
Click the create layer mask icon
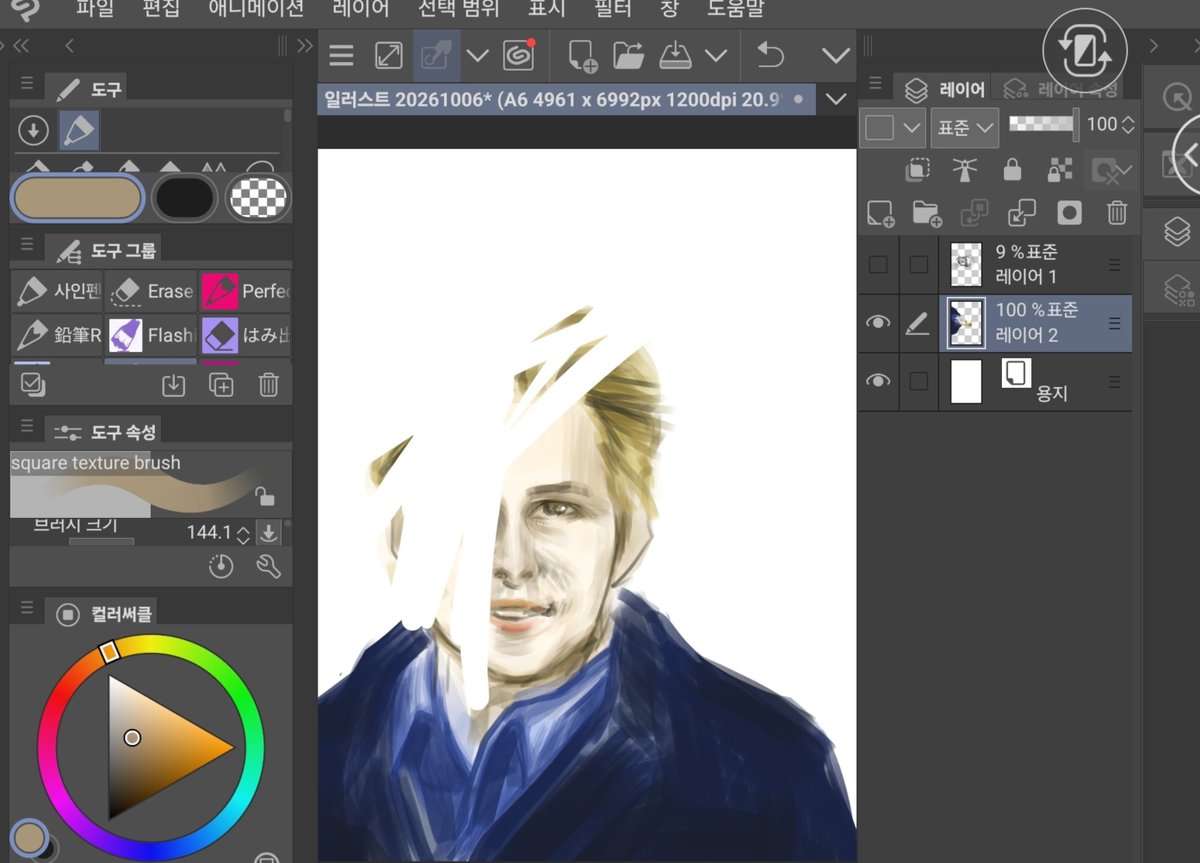click(x=1069, y=213)
